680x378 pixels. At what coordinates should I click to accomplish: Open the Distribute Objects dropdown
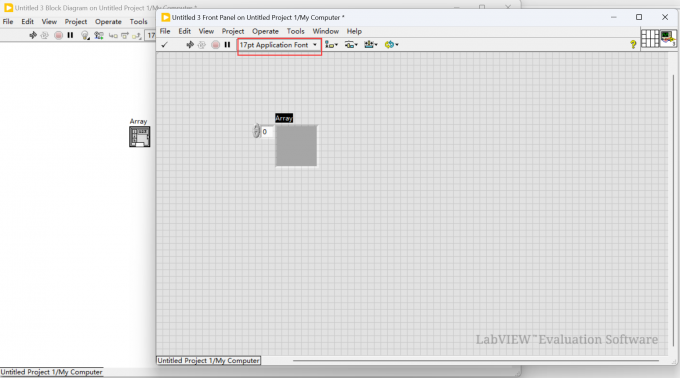tap(351, 45)
